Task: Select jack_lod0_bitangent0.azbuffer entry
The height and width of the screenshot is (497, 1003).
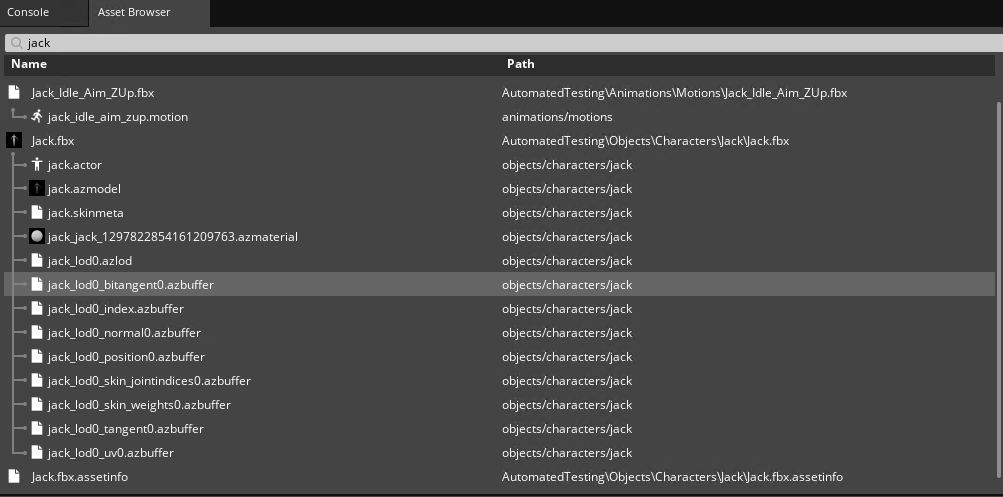Action: [x=130, y=285]
